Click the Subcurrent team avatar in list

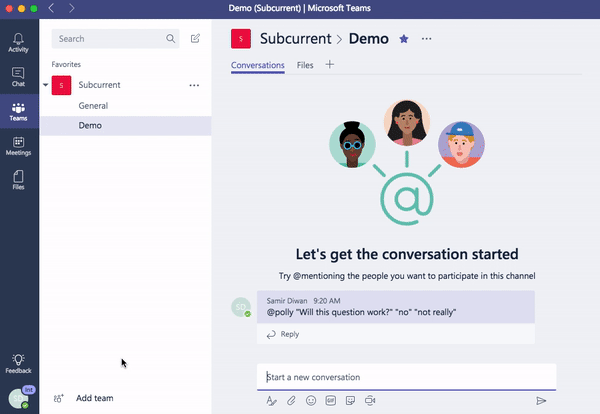click(61, 85)
